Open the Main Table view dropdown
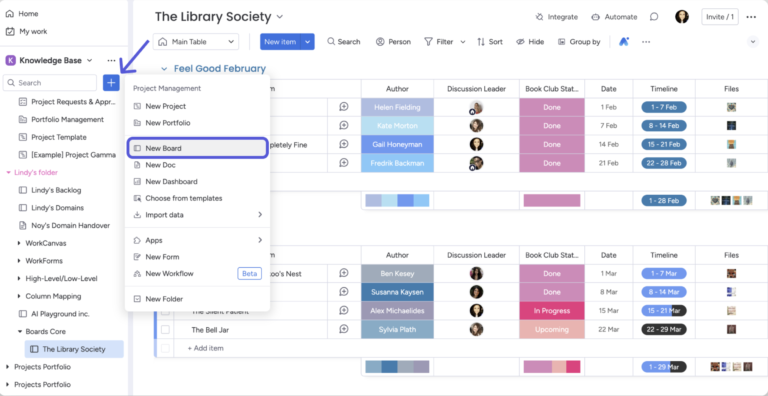This screenshot has width=768, height=396. [196, 42]
